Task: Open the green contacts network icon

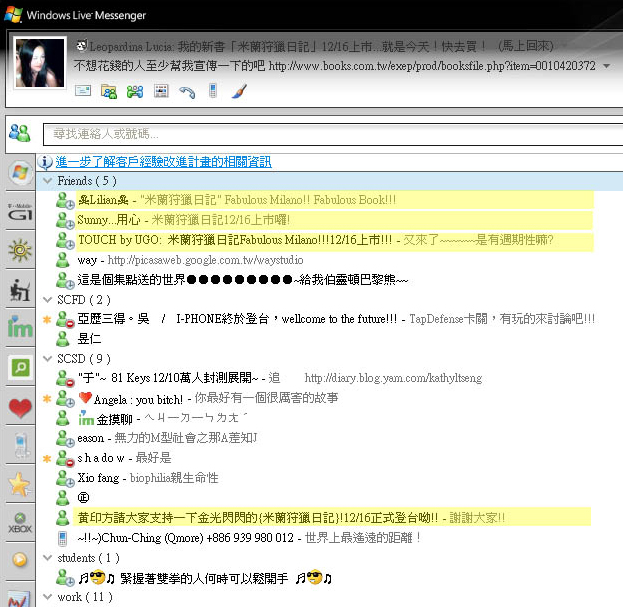Action: point(135,92)
